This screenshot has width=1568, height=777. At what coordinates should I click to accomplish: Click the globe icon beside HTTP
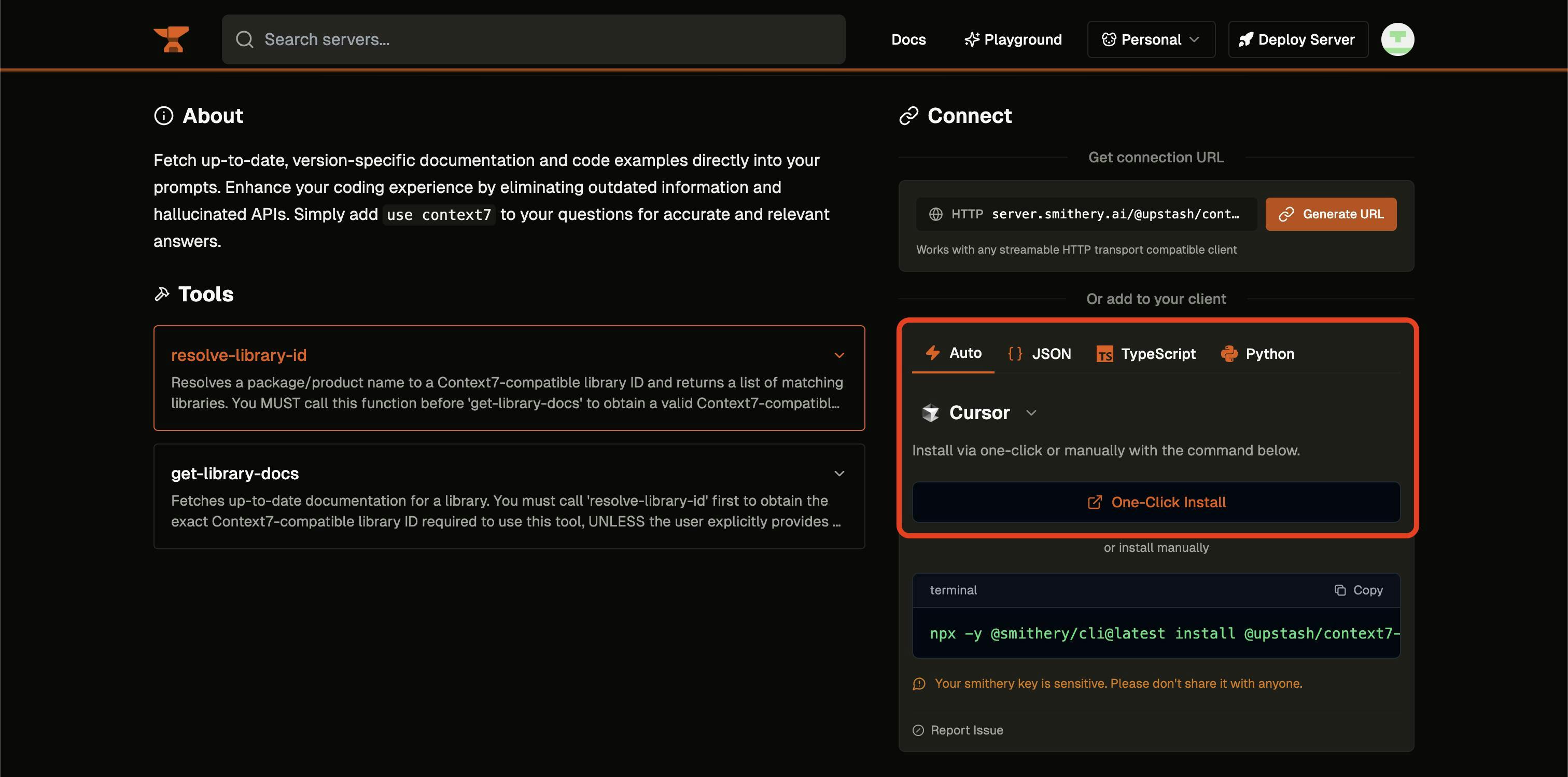point(935,214)
